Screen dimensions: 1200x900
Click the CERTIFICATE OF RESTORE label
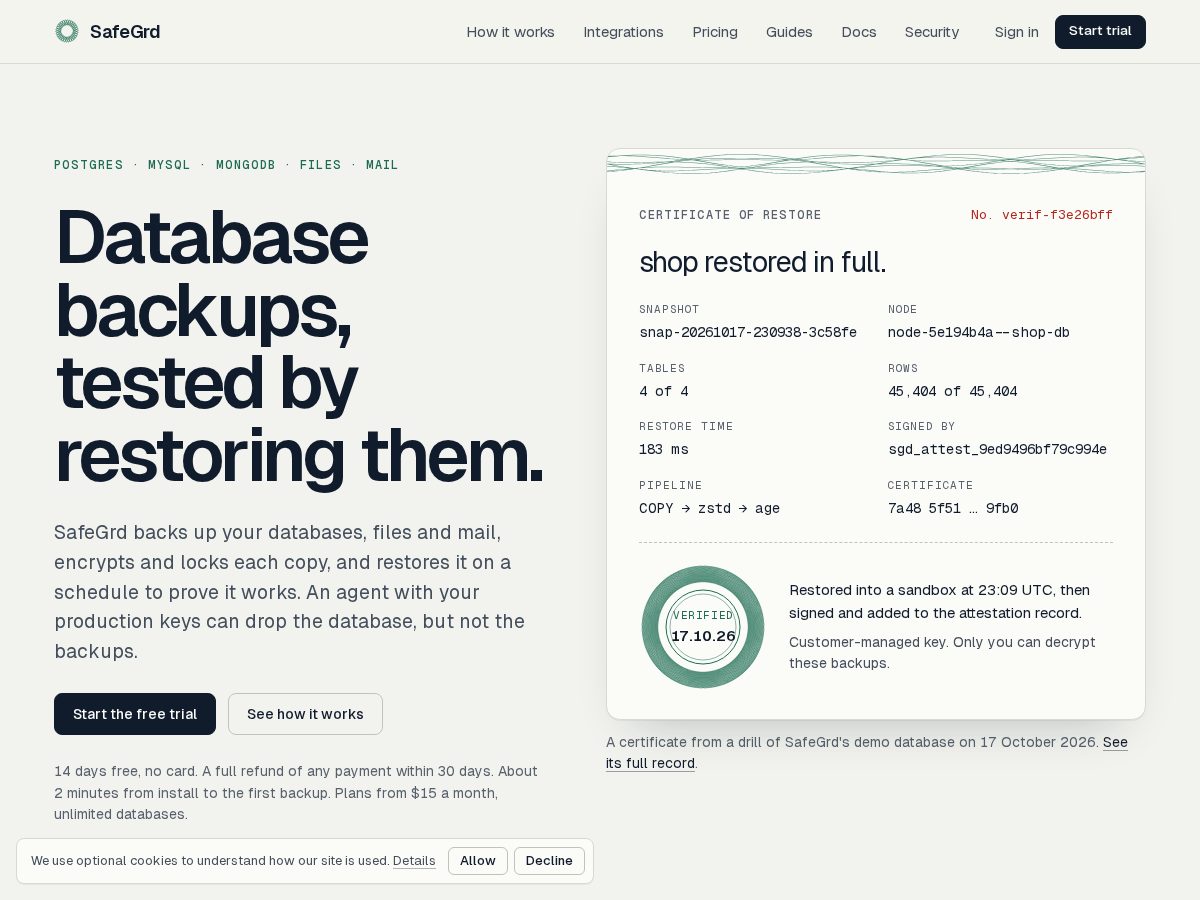tap(730, 215)
